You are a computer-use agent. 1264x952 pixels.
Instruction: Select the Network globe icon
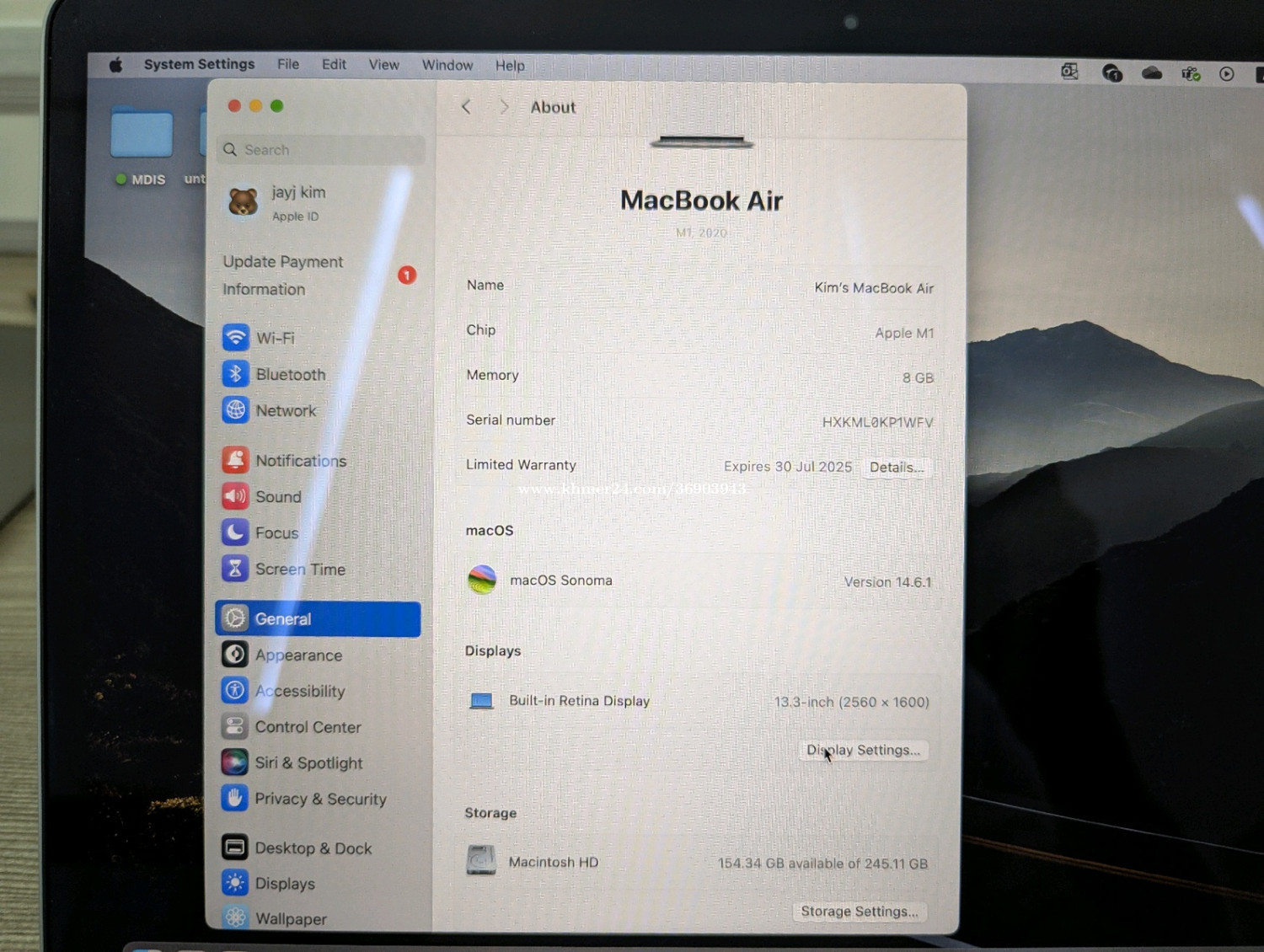coord(236,409)
